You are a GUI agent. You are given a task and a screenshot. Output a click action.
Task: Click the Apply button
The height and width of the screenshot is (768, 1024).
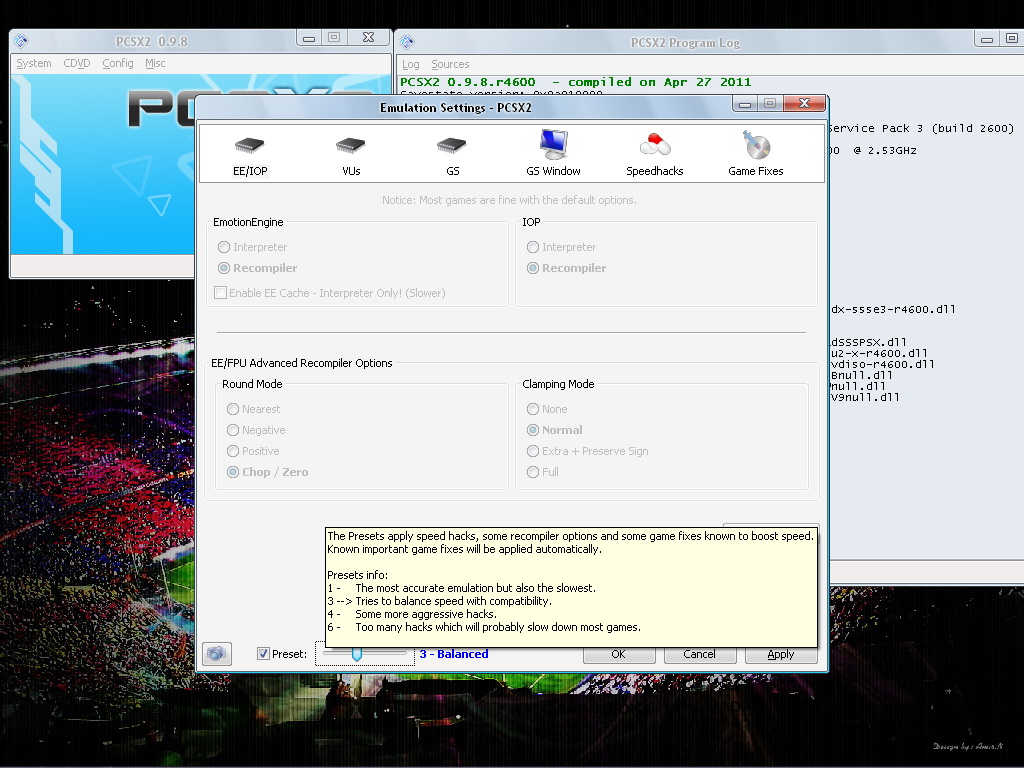point(780,654)
